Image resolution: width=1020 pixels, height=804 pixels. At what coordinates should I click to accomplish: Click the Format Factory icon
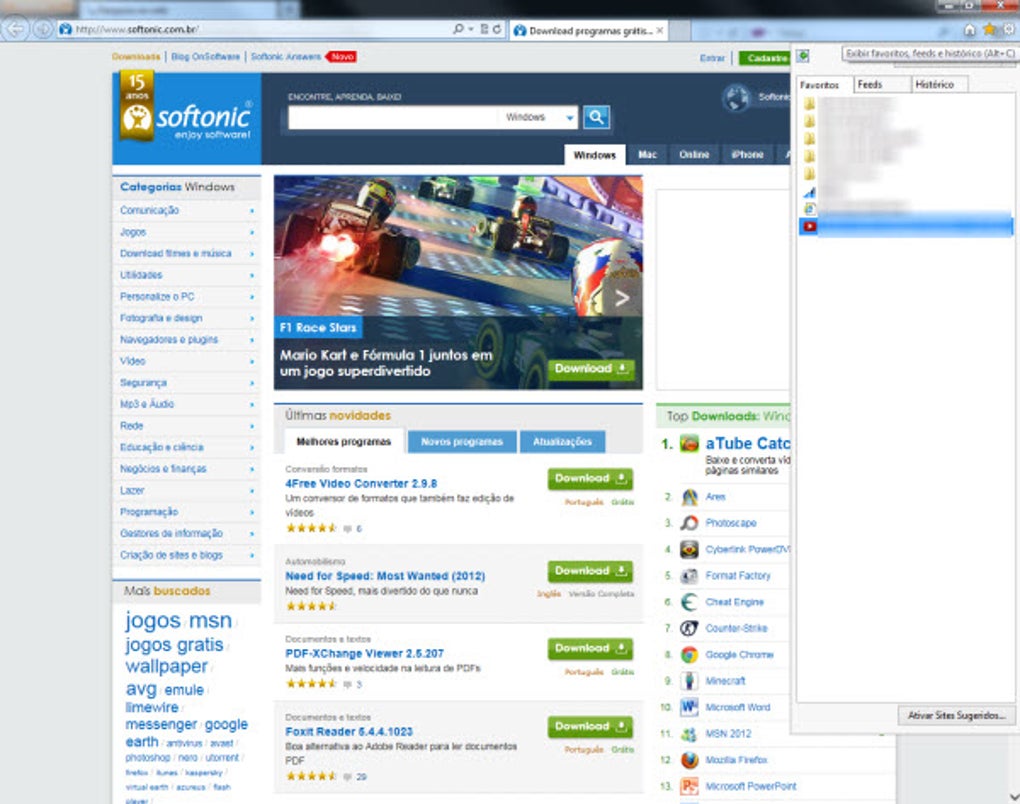(x=690, y=576)
